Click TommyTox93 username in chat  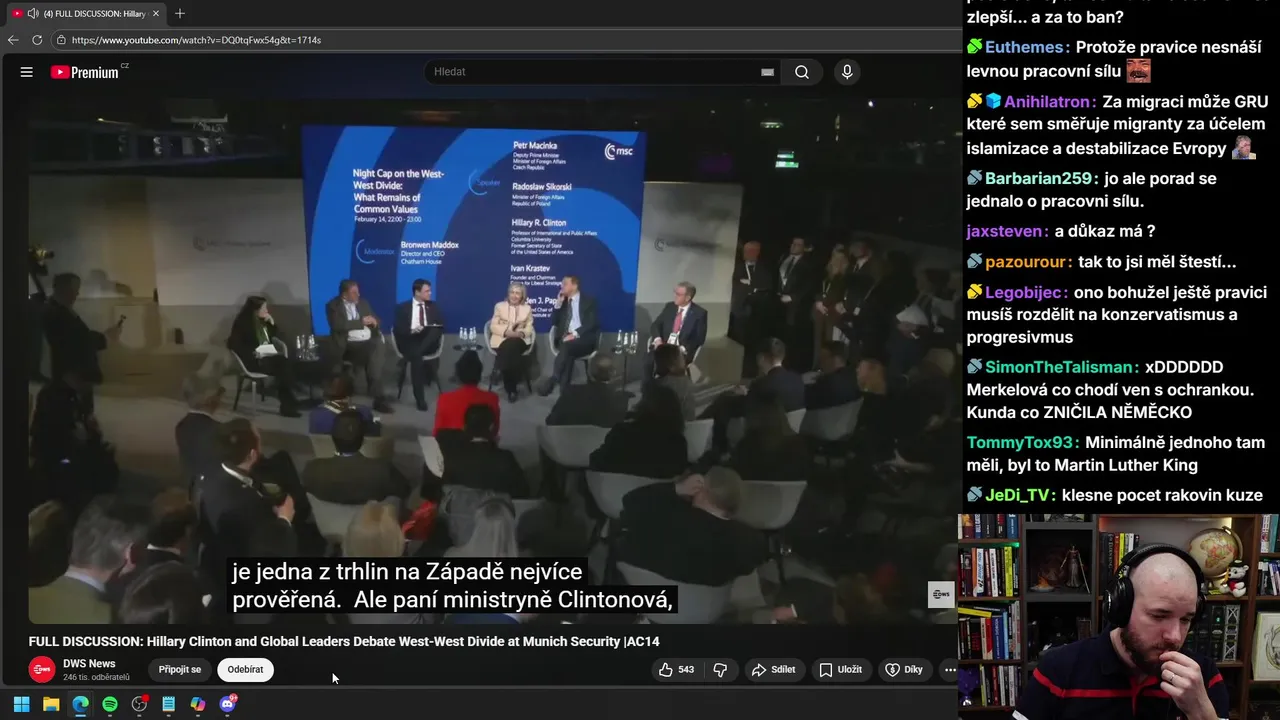pyautogui.click(x=1020, y=443)
